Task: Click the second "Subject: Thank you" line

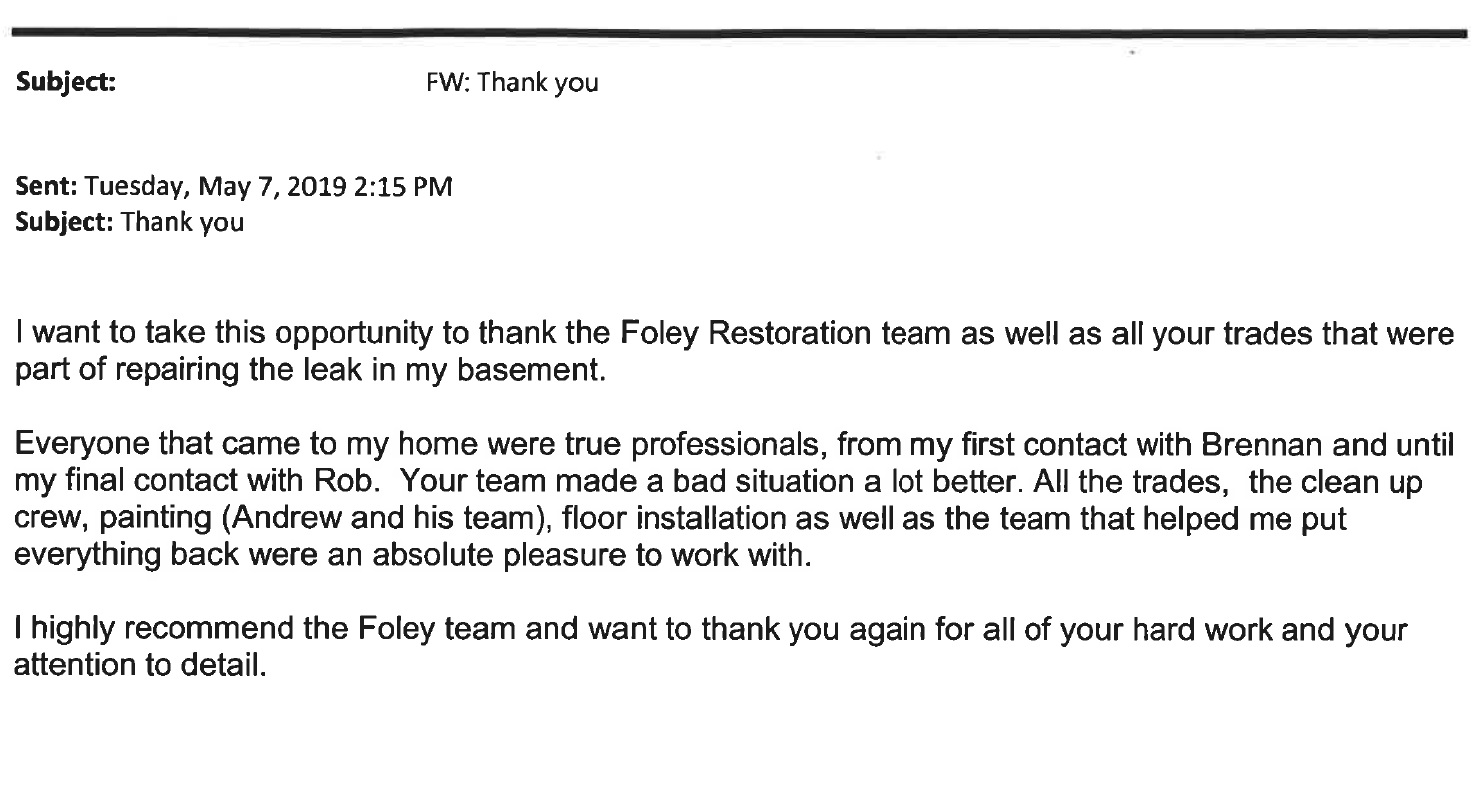Action: pyautogui.click(x=128, y=222)
